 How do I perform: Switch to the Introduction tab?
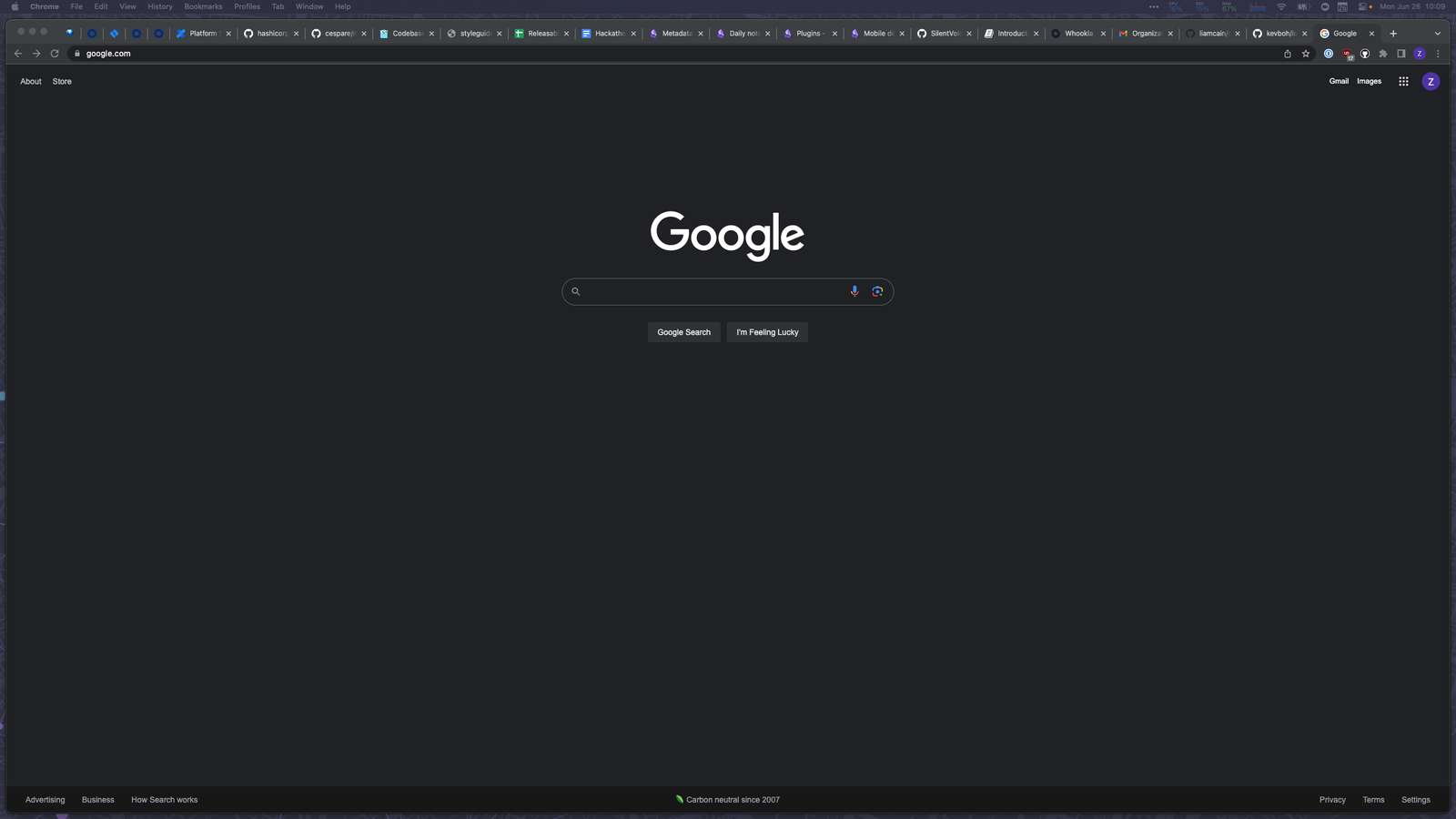pyautogui.click(x=1012, y=34)
